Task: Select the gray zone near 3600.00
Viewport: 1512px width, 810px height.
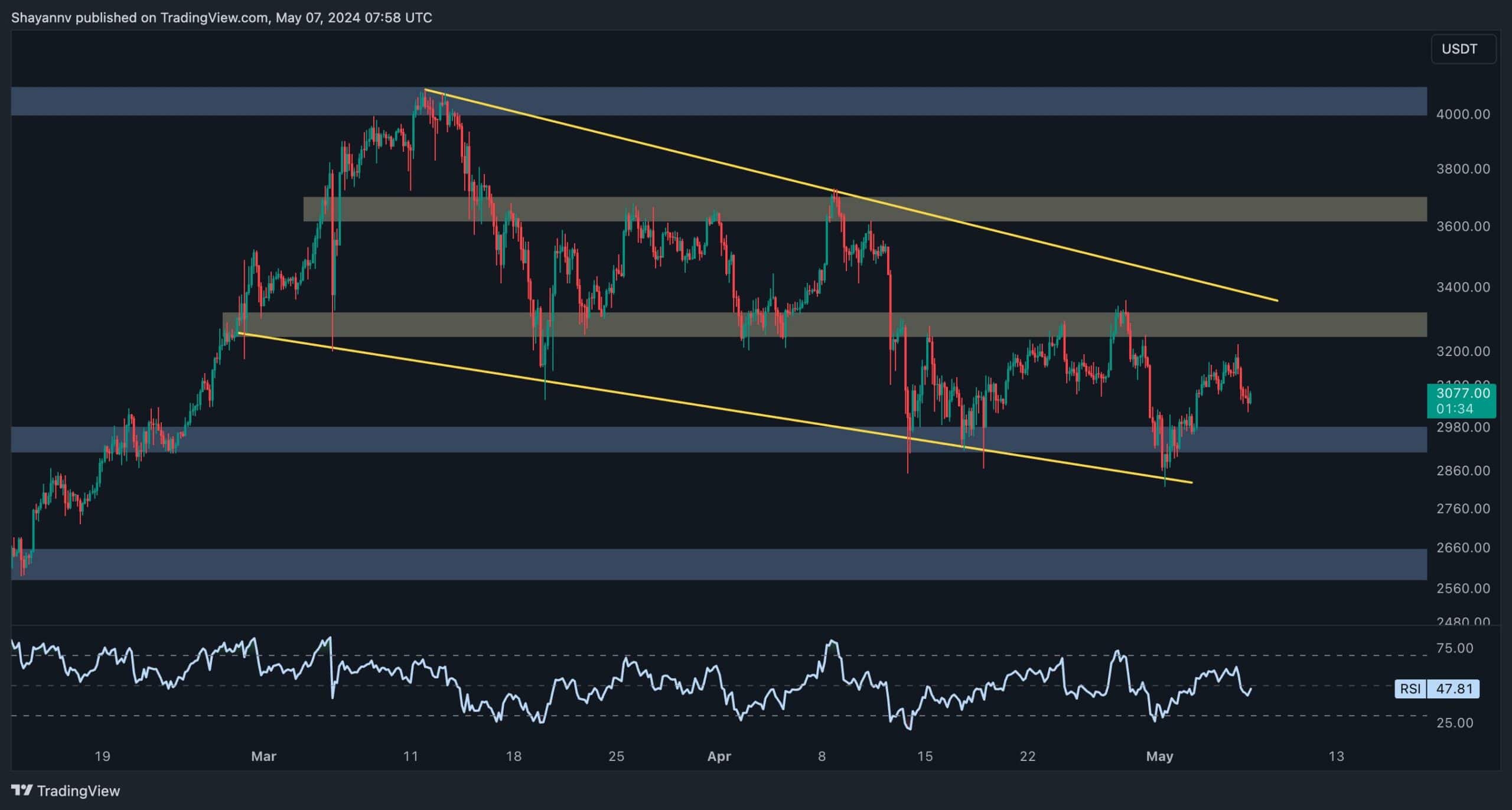Action: [x=1181, y=209]
